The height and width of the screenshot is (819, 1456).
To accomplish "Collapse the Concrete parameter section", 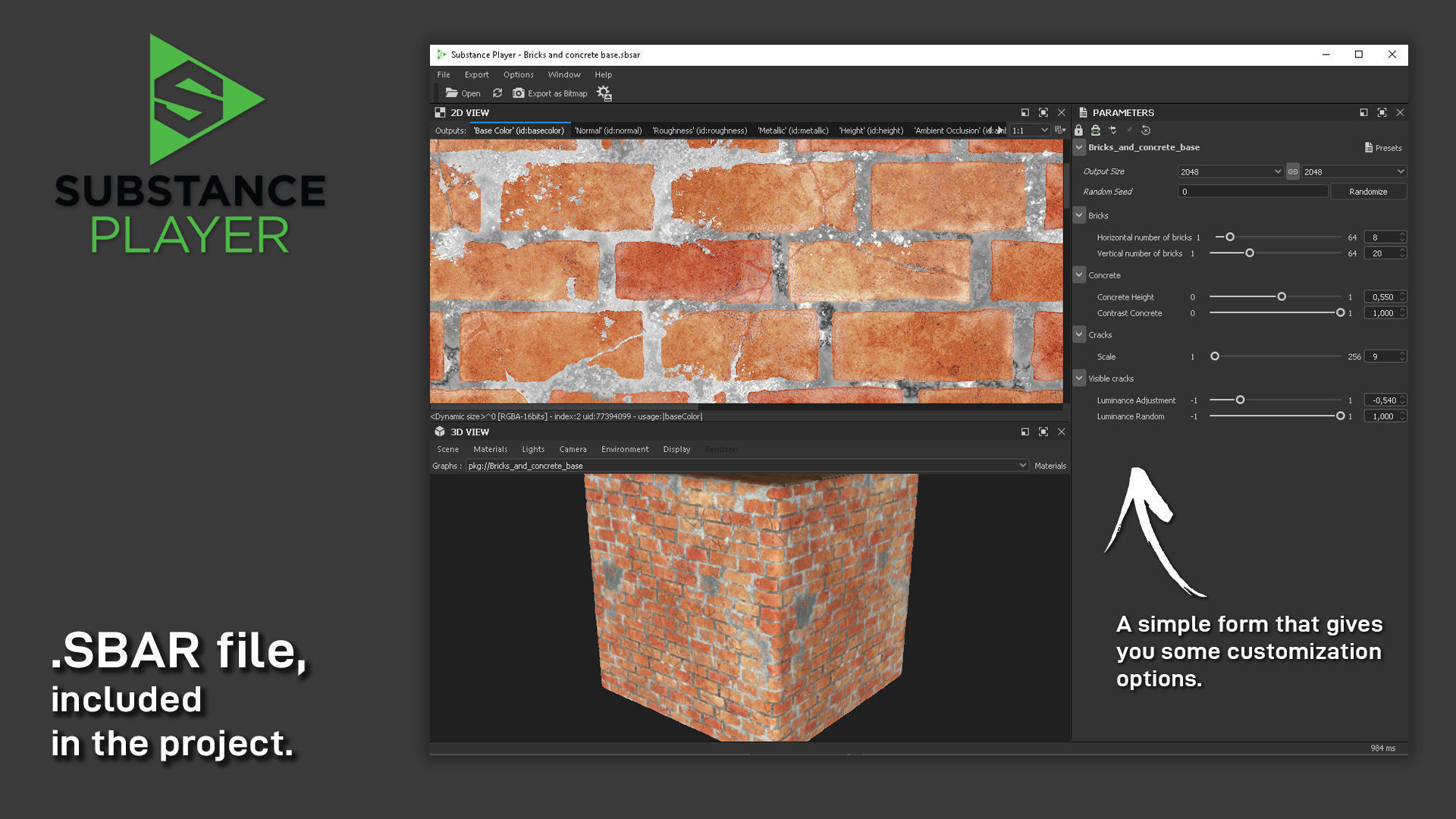I will (1079, 275).
